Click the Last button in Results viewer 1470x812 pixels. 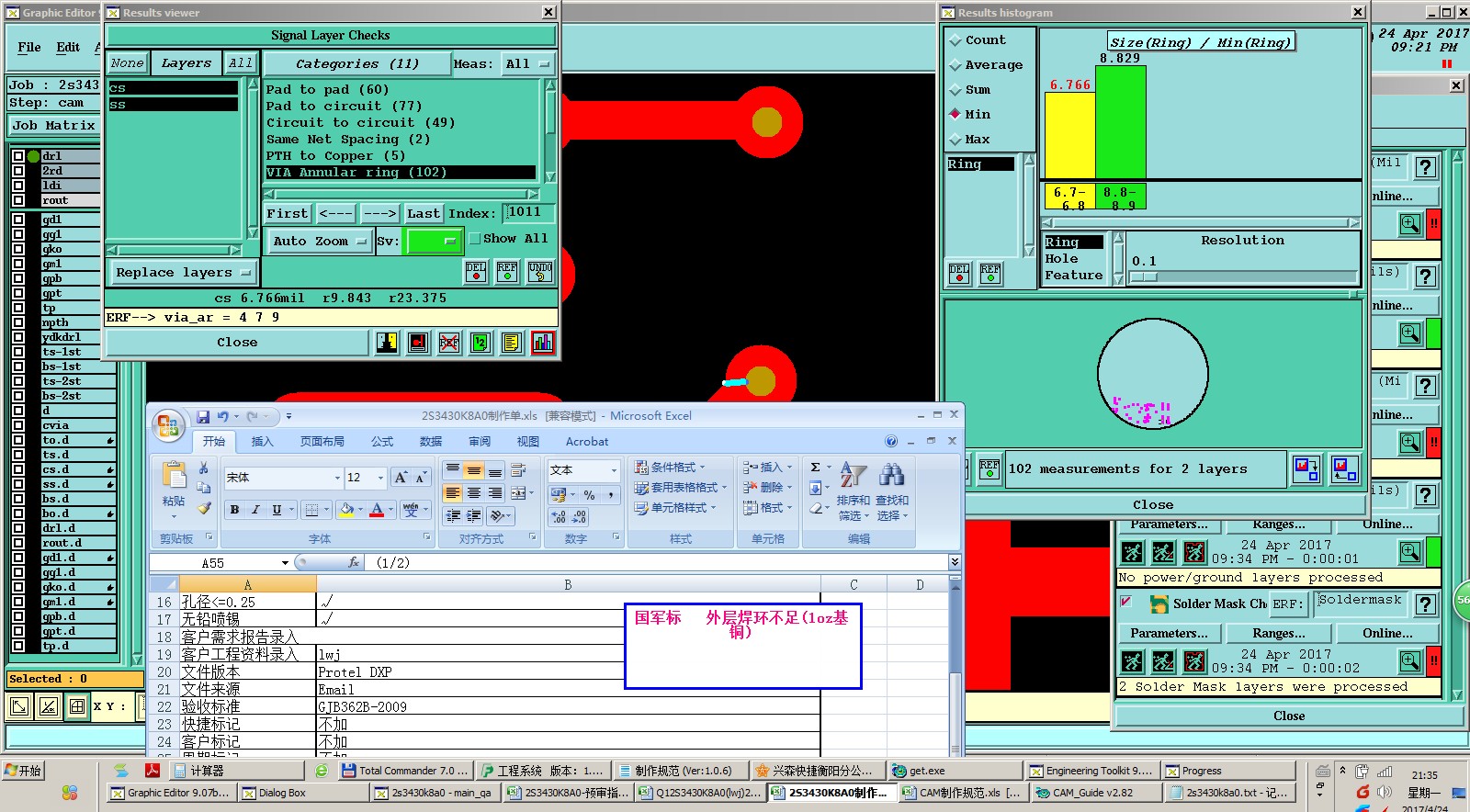click(424, 214)
